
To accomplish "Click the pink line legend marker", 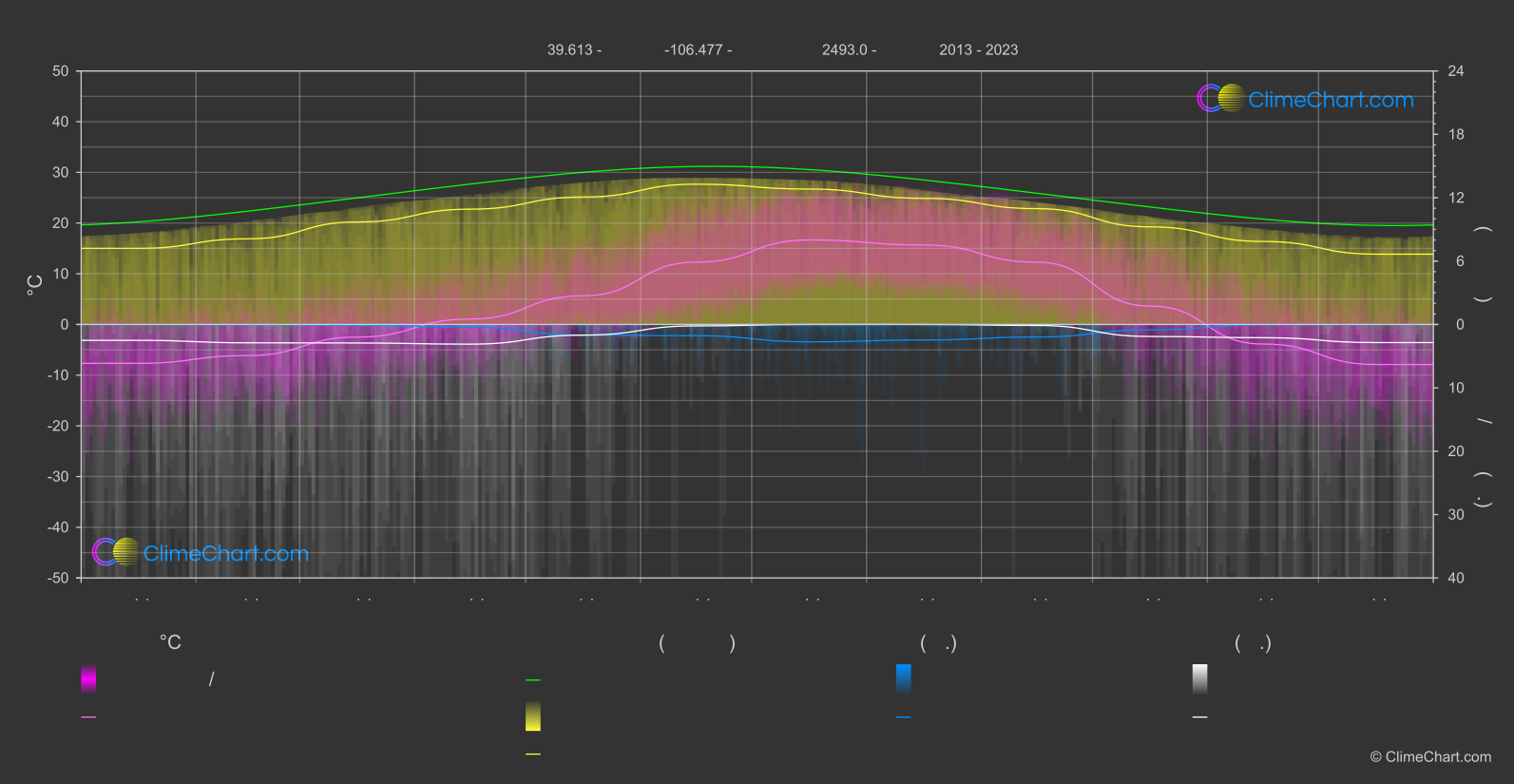I will point(88,717).
